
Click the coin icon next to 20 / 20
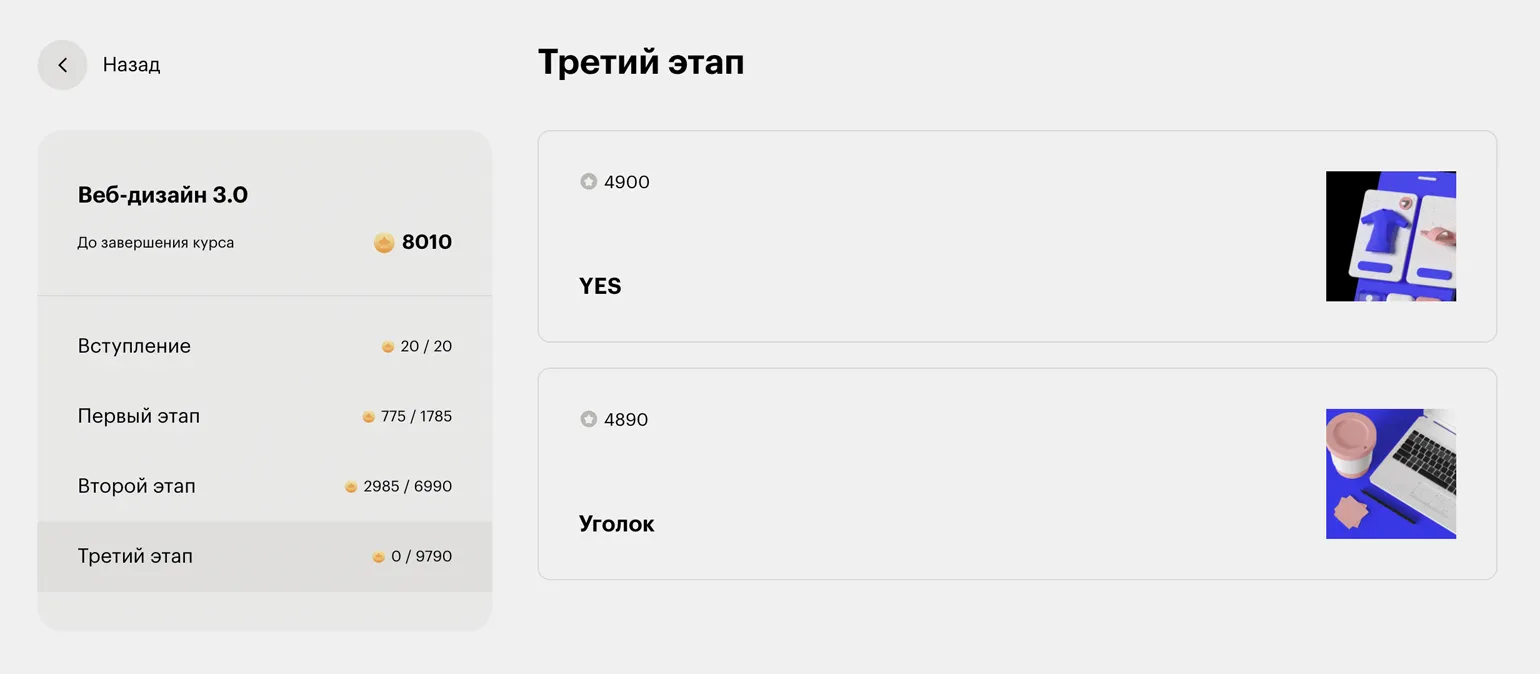pos(388,347)
